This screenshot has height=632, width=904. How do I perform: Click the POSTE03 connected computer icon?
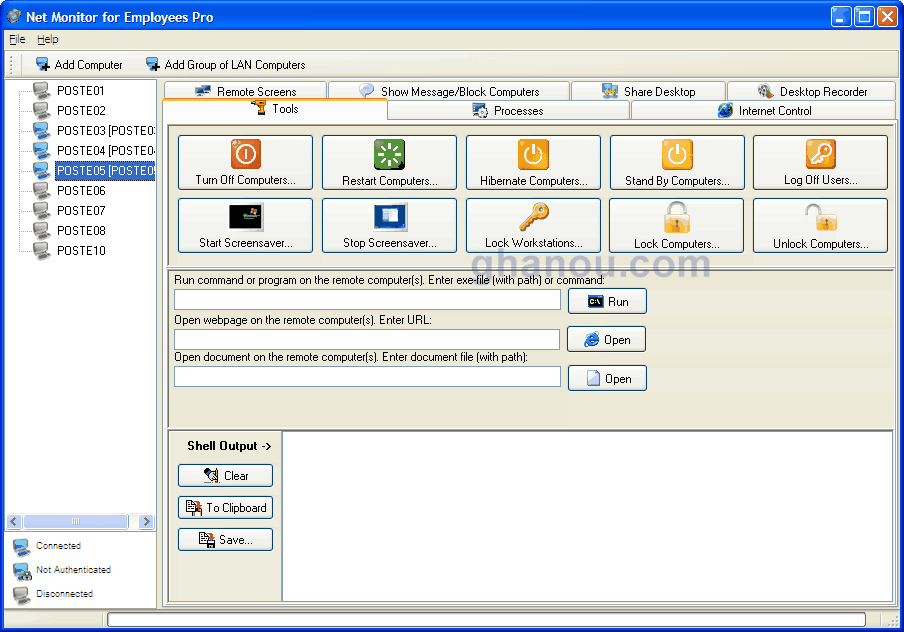(x=42, y=131)
